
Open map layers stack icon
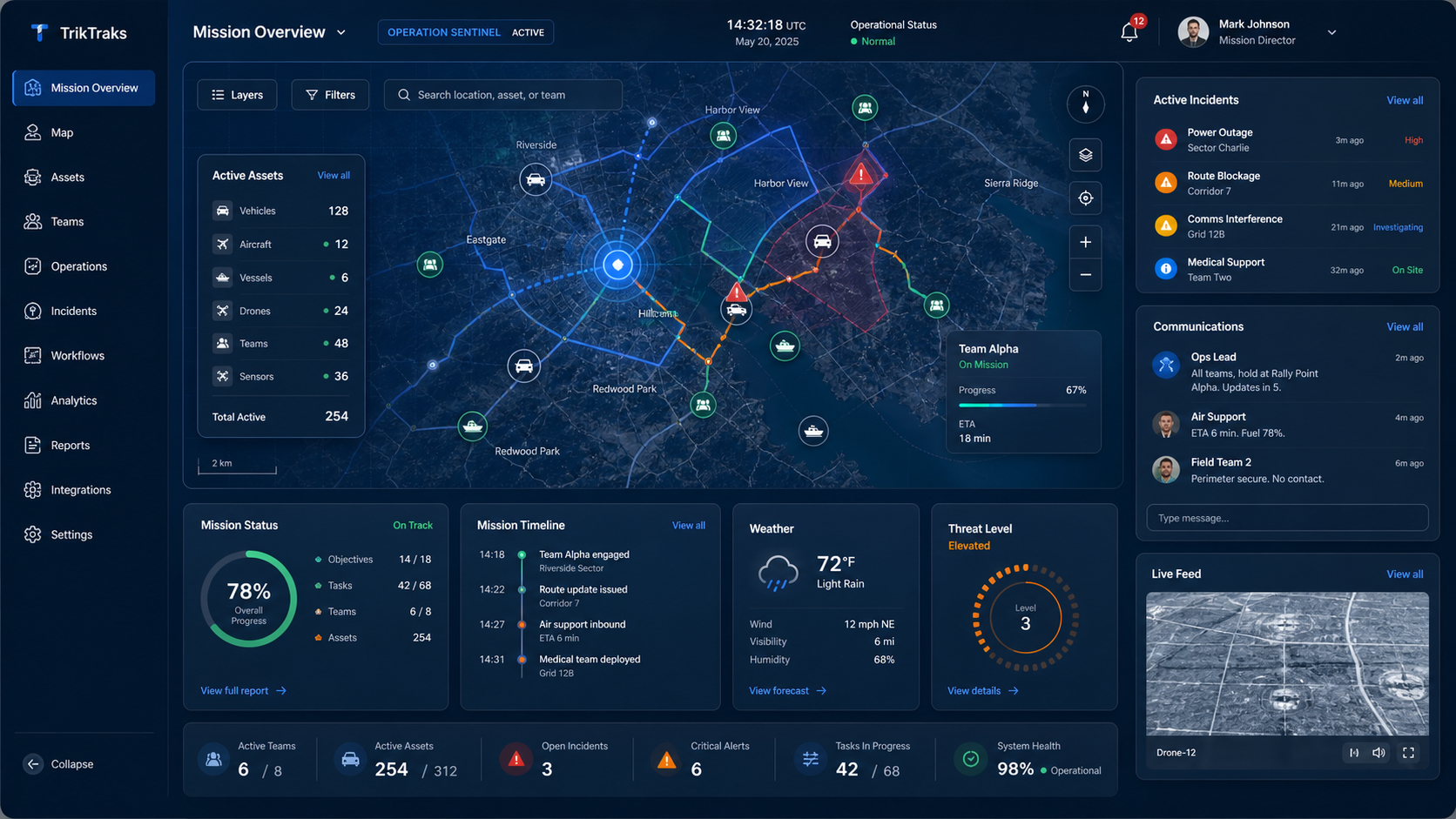point(1085,155)
